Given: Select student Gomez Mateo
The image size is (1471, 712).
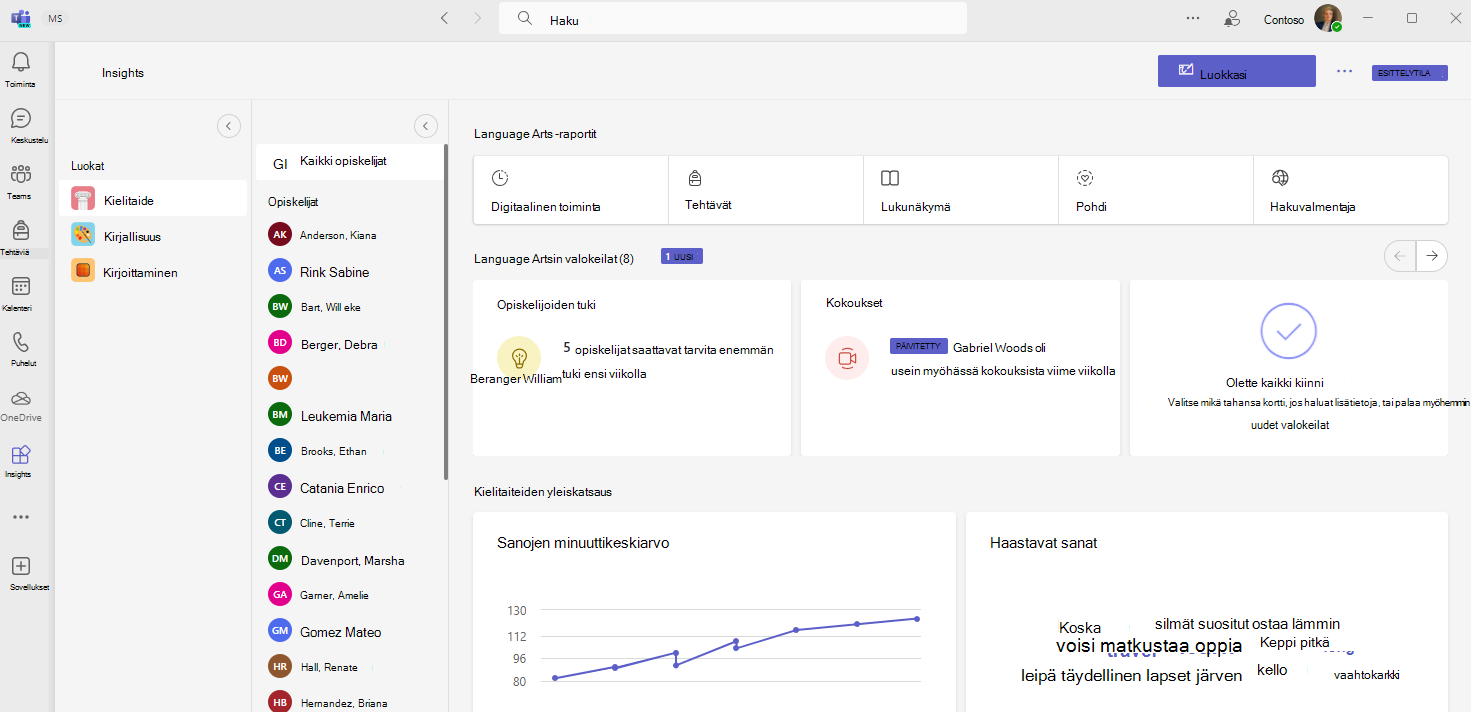Looking at the screenshot, I should tap(350, 631).
